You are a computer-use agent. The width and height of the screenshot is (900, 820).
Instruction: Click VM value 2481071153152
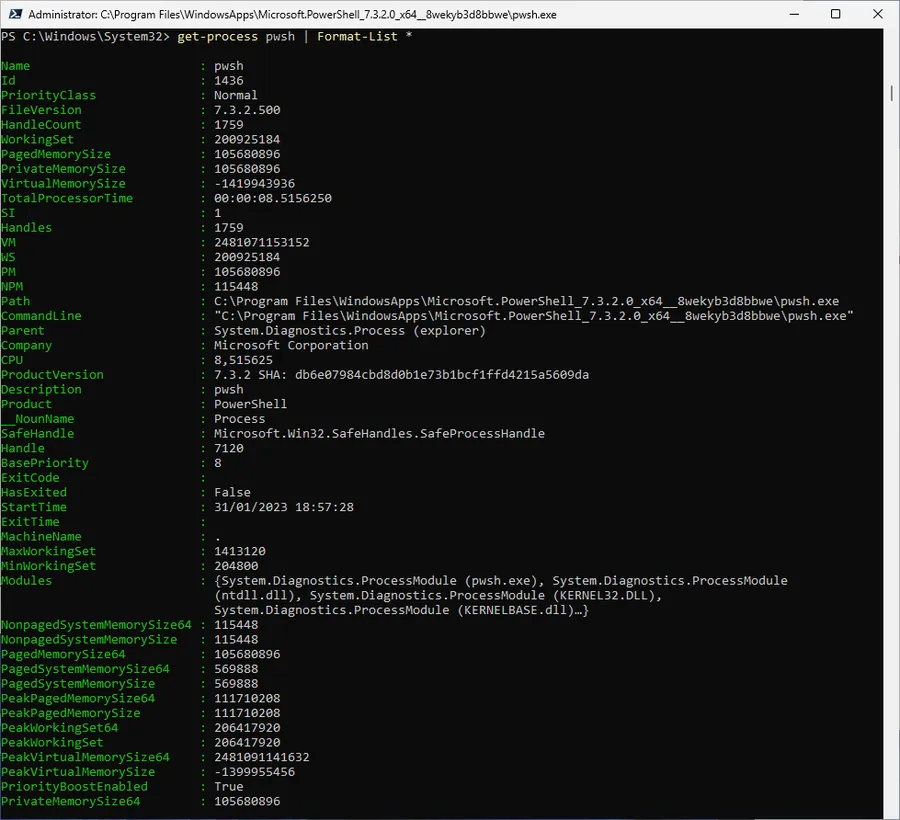coord(262,243)
